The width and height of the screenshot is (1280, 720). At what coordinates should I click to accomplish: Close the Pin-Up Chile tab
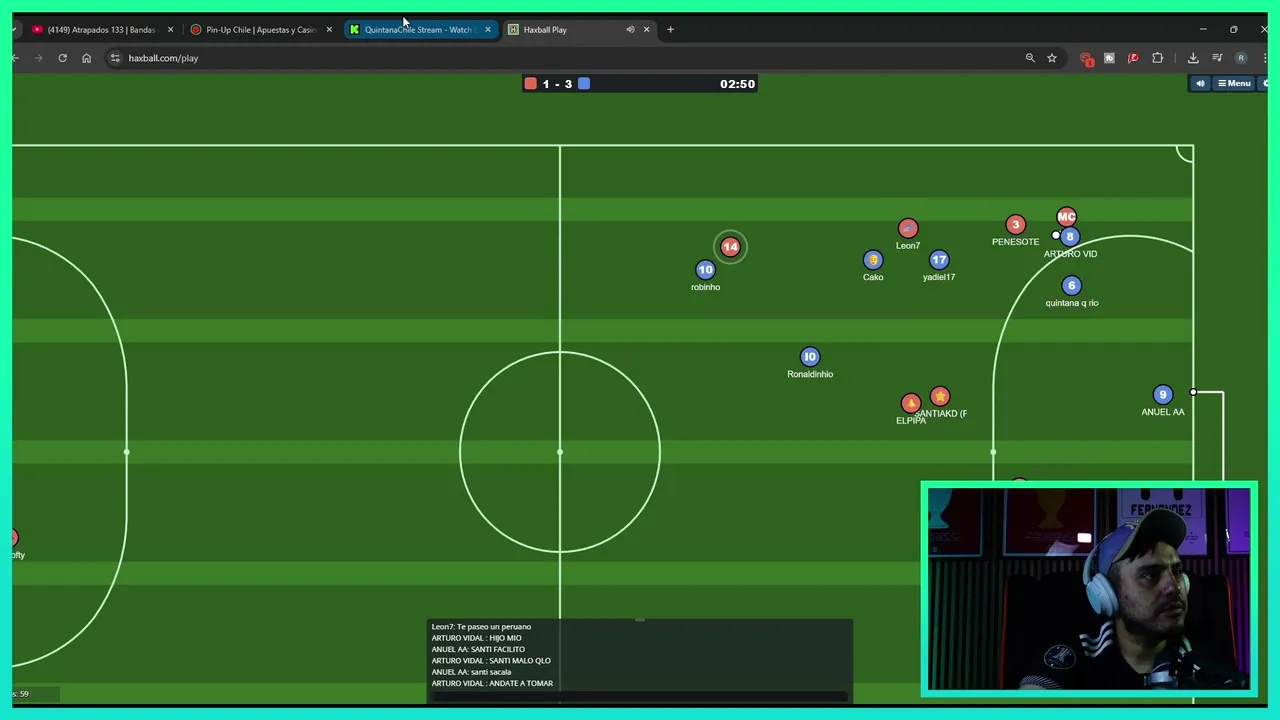[x=329, y=29]
